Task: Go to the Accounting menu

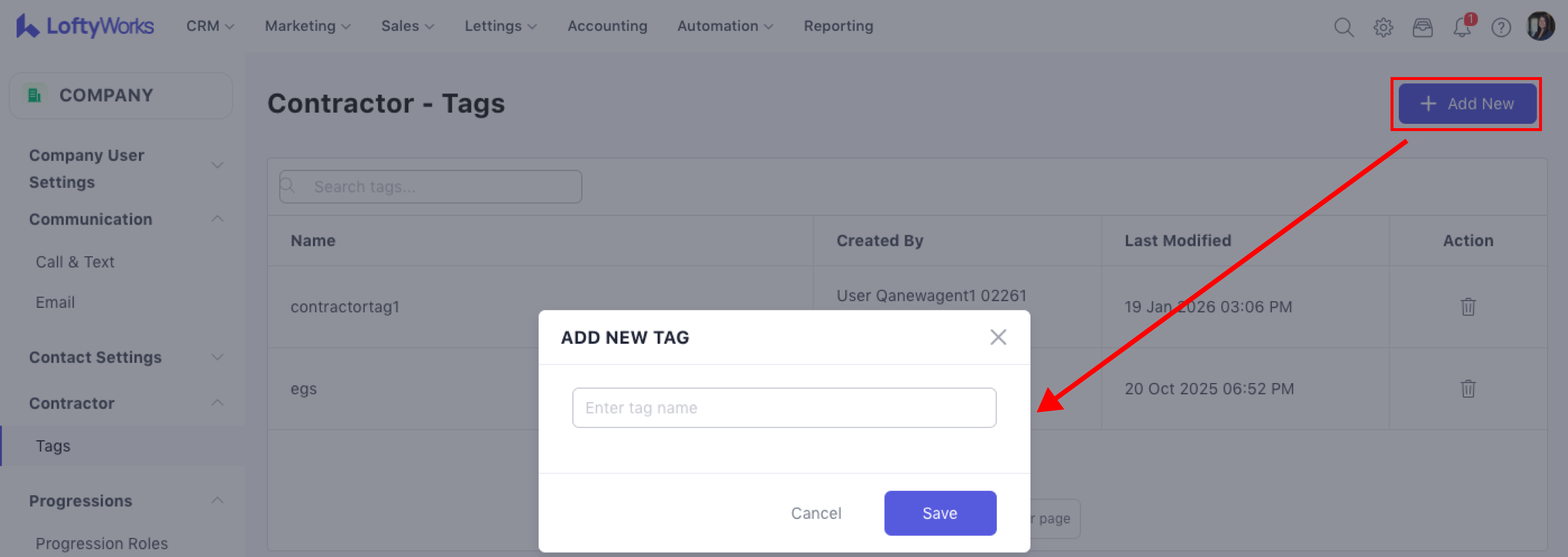Action: point(607,26)
